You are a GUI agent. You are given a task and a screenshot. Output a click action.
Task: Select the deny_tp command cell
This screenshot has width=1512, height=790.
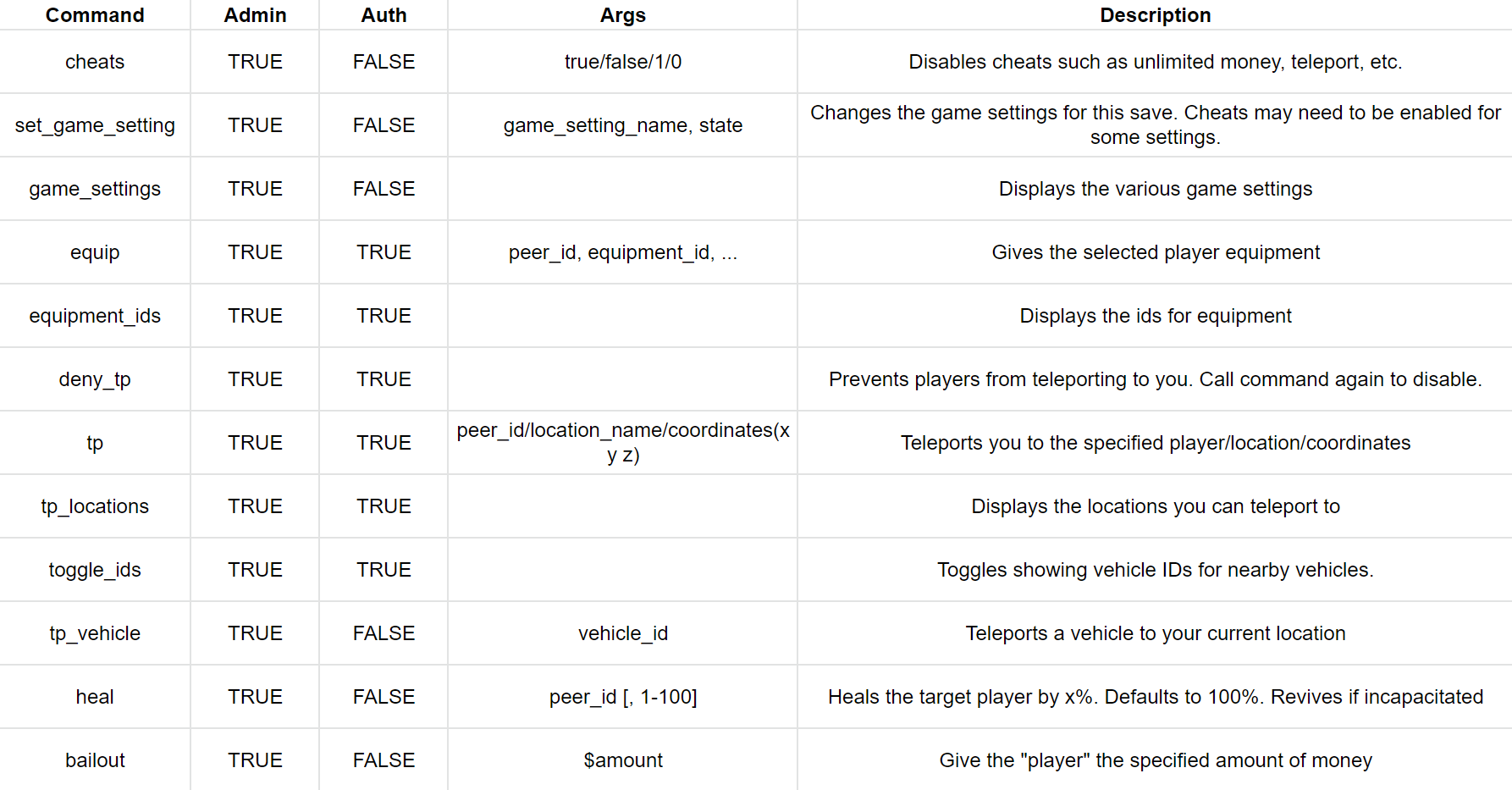(x=95, y=379)
